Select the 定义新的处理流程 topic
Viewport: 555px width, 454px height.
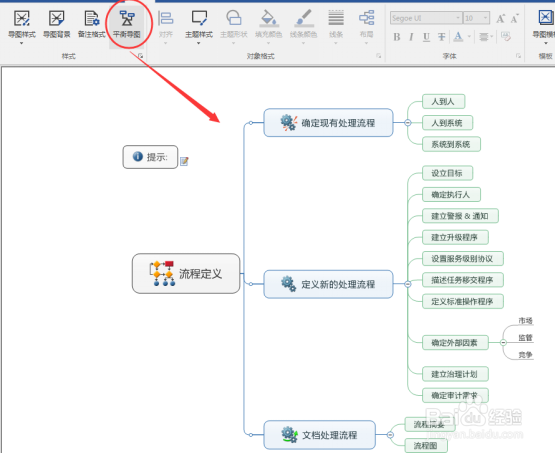point(328,284)
